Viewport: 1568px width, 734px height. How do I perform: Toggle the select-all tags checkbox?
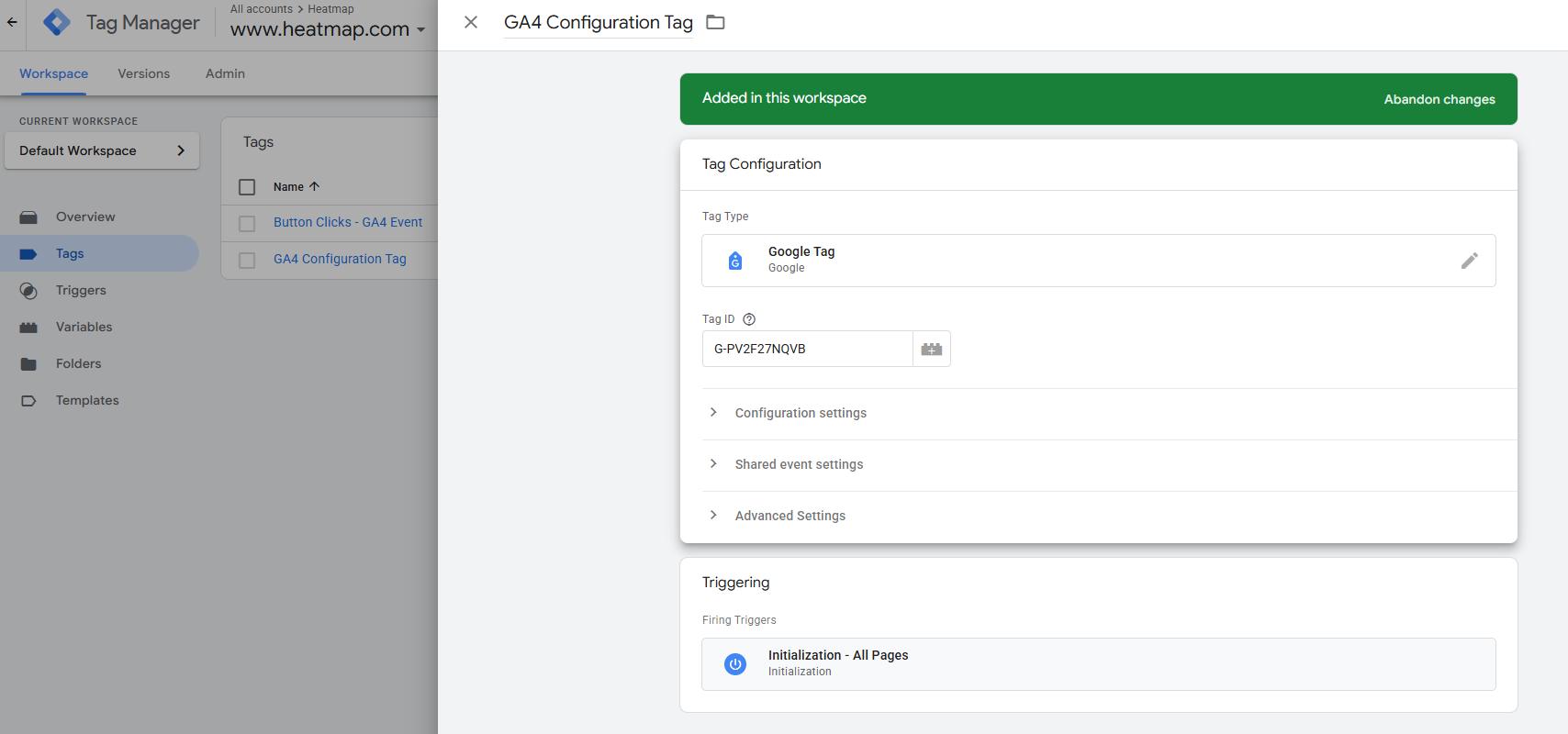coord(247,187)
